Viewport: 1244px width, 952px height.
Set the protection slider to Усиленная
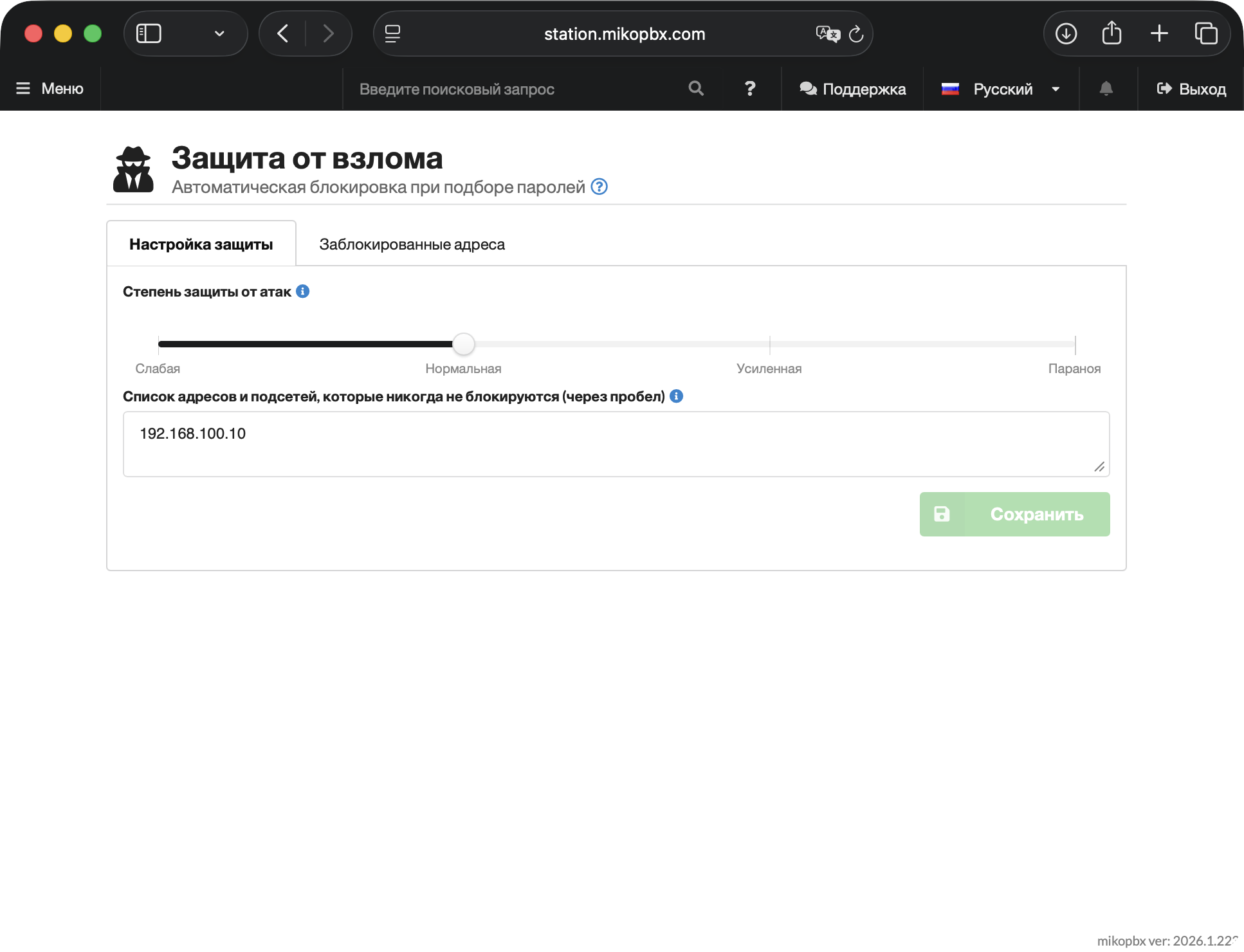tap(769, 344)
